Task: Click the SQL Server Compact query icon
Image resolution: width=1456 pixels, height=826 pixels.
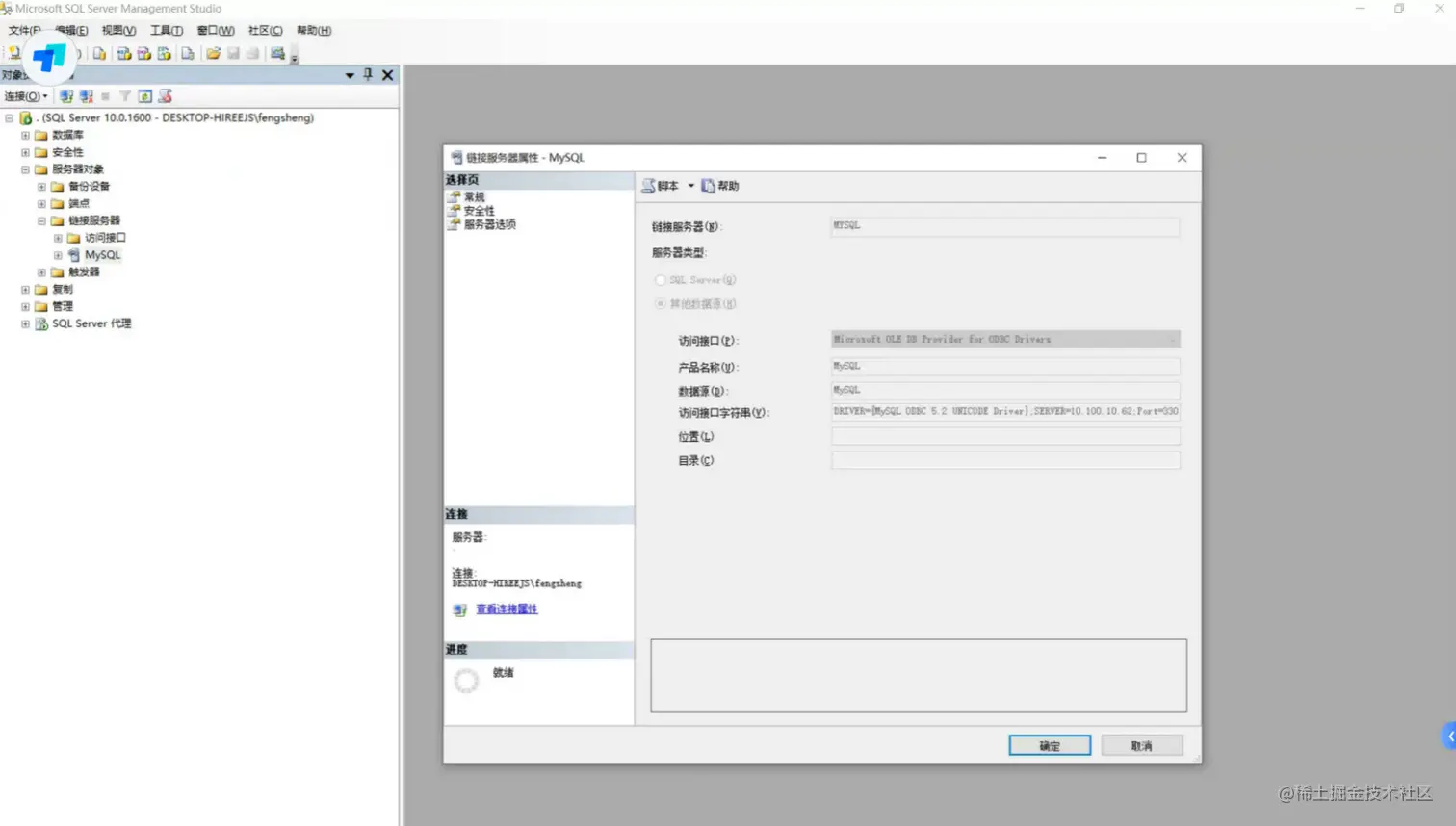Action: [188, 54]
